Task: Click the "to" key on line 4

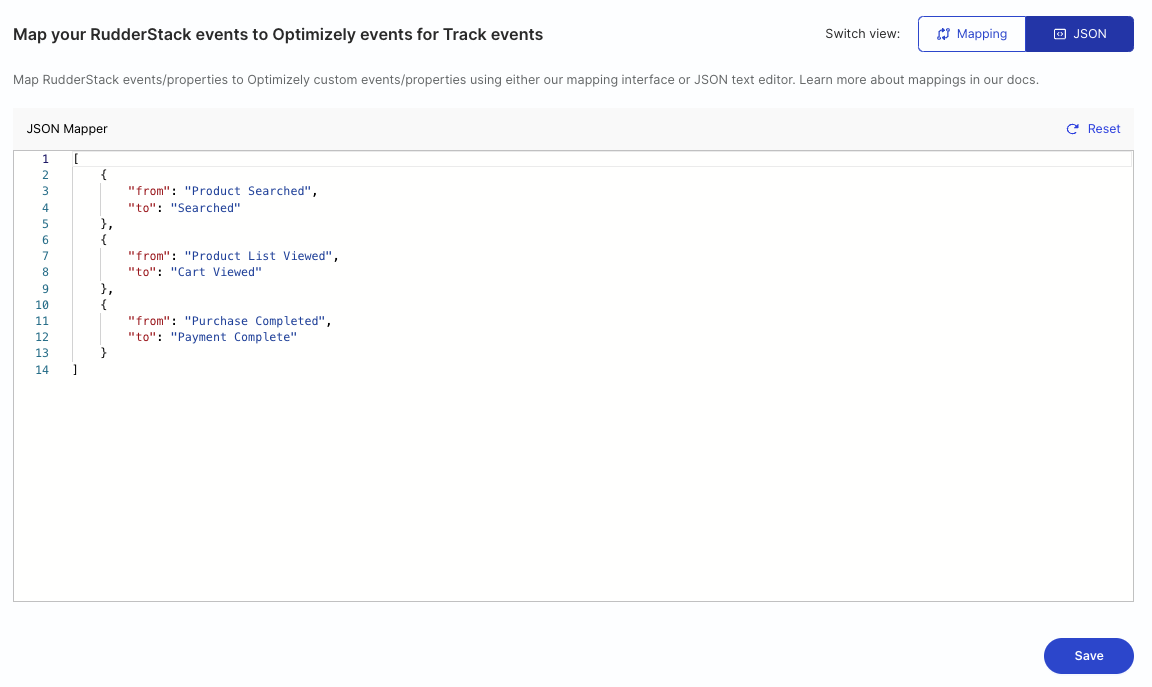Action: pos(142,208)
